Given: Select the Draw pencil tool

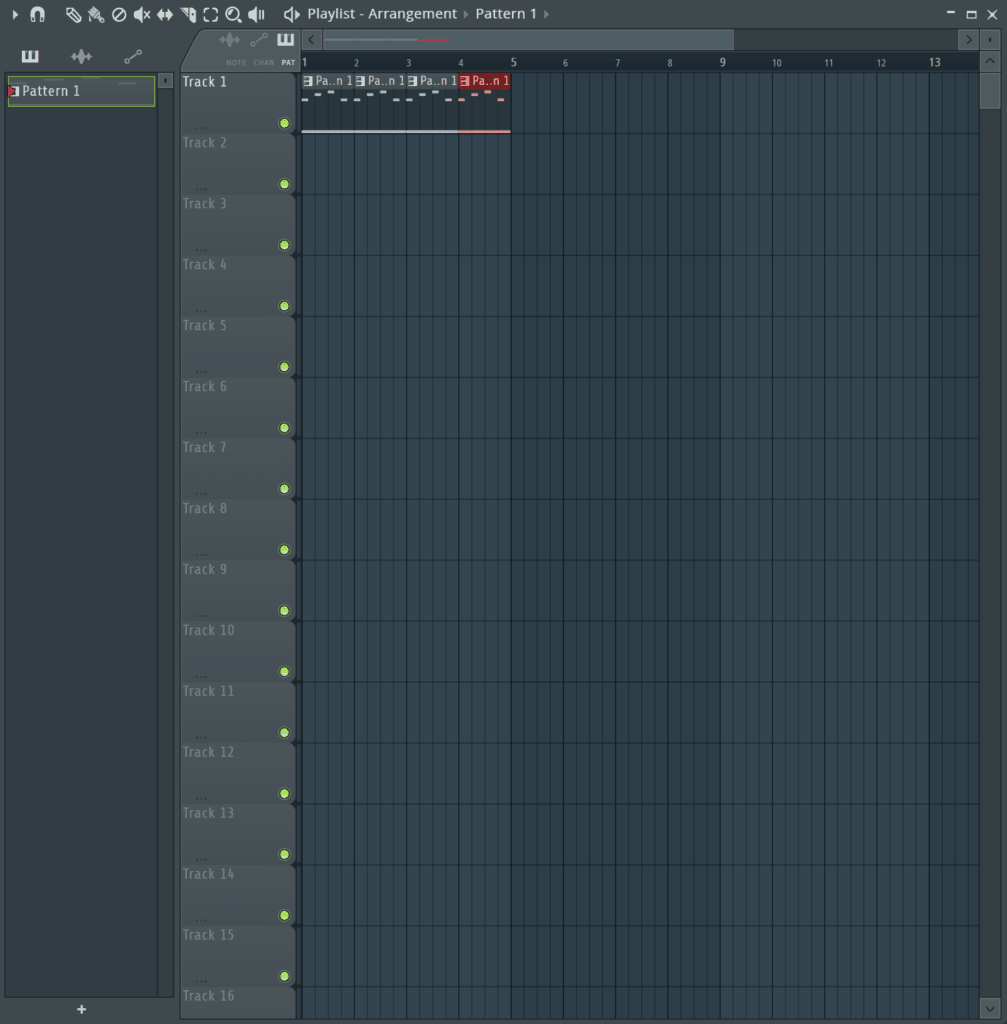Looking at the screenshot, I should 73,14.
